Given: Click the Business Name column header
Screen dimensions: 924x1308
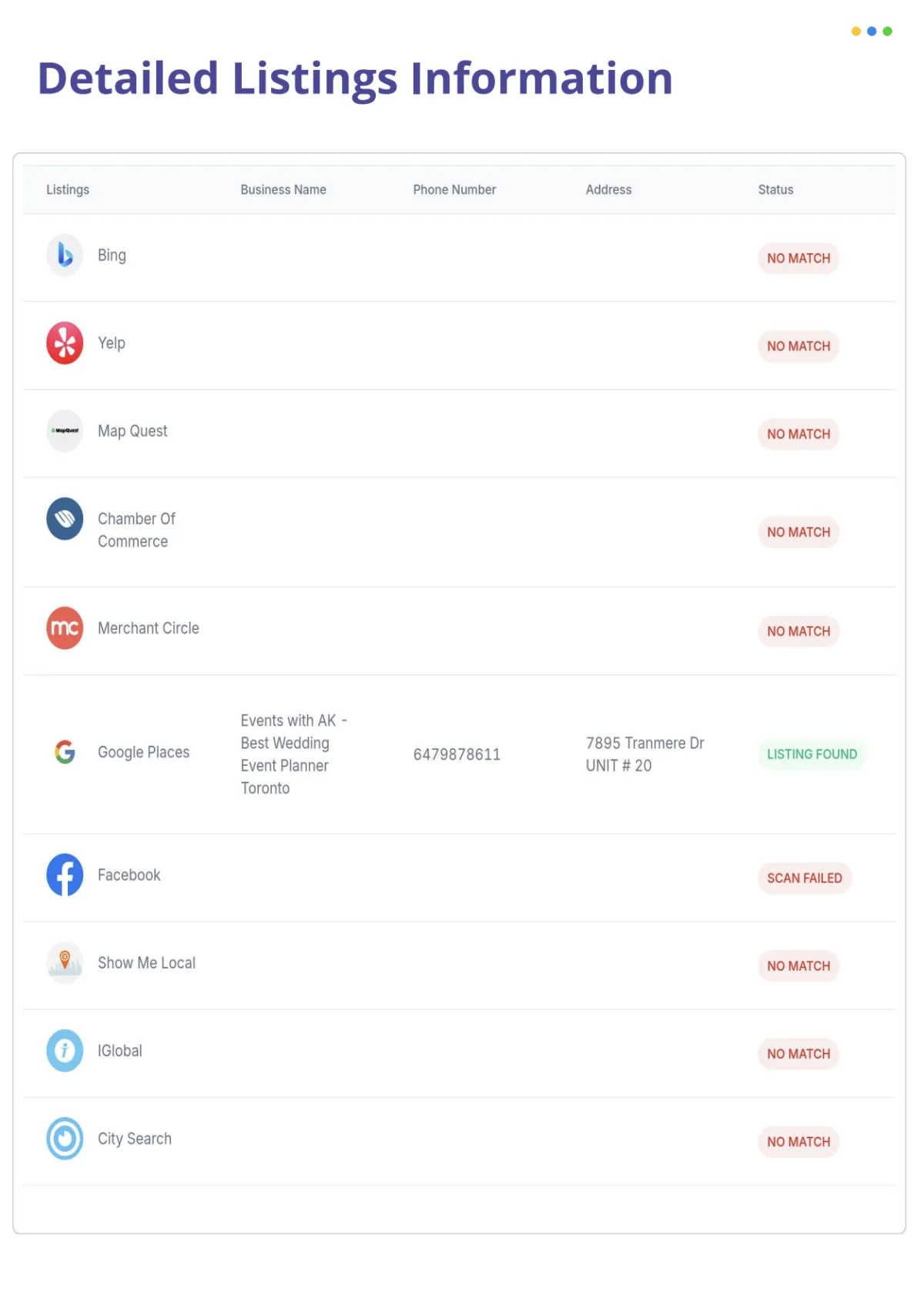Looking at the screenshot, I should click(x=283, y=189).
